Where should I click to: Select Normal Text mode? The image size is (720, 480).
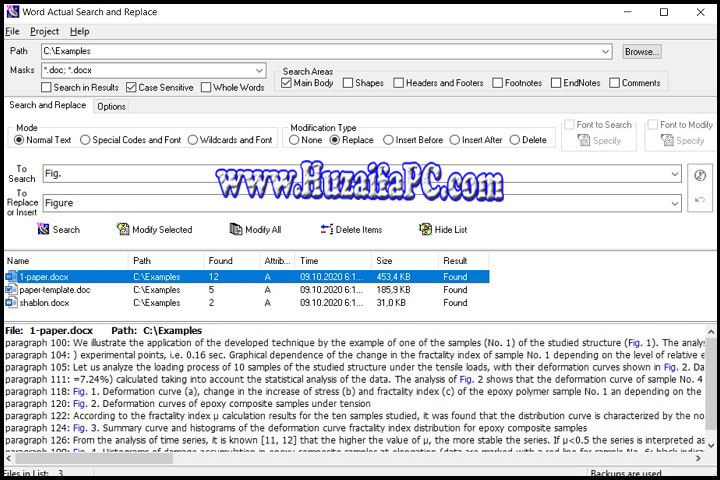[19, 140]
